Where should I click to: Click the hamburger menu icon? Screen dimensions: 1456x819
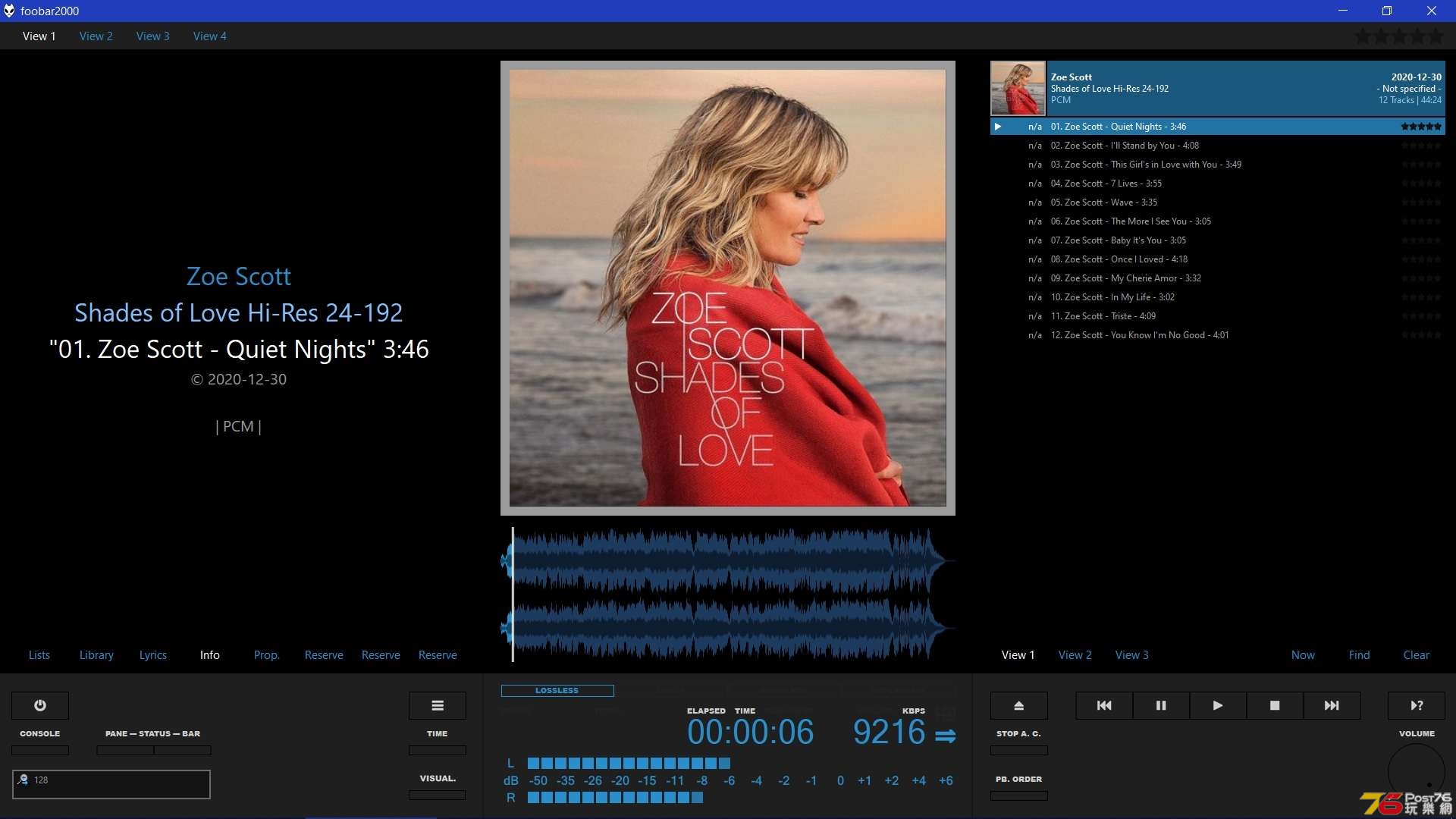pyautogui.click(x=437, y=705)
